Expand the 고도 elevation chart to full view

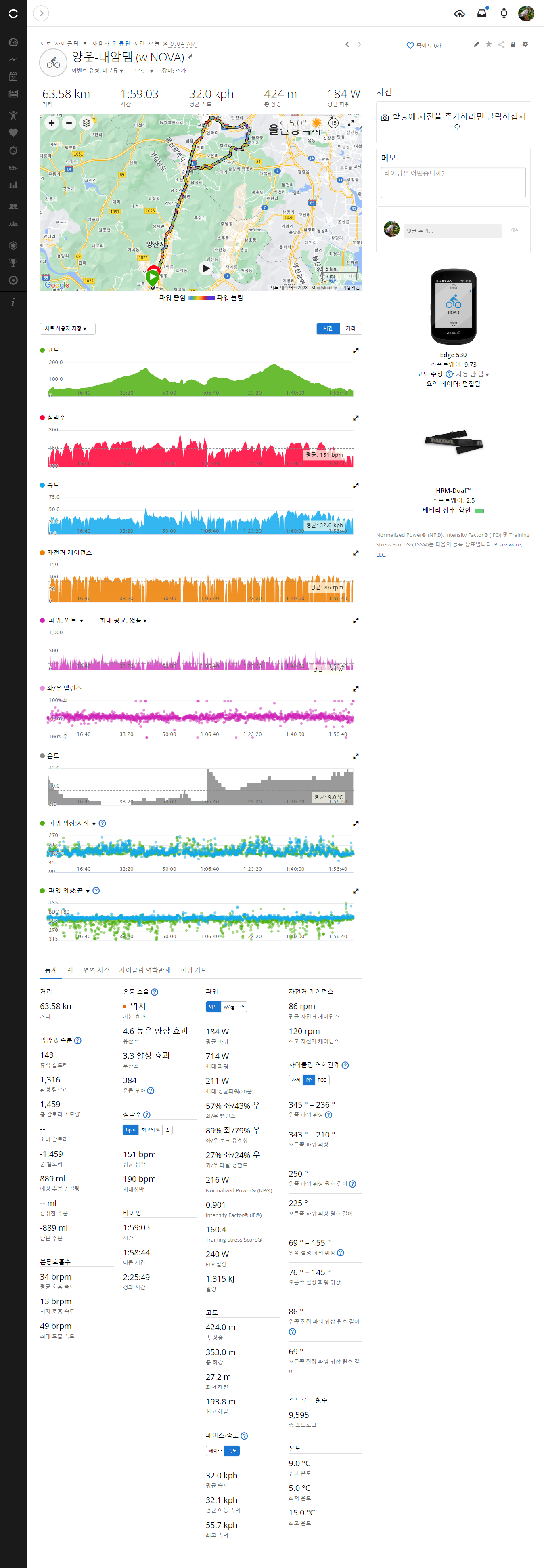click(356, 351)
